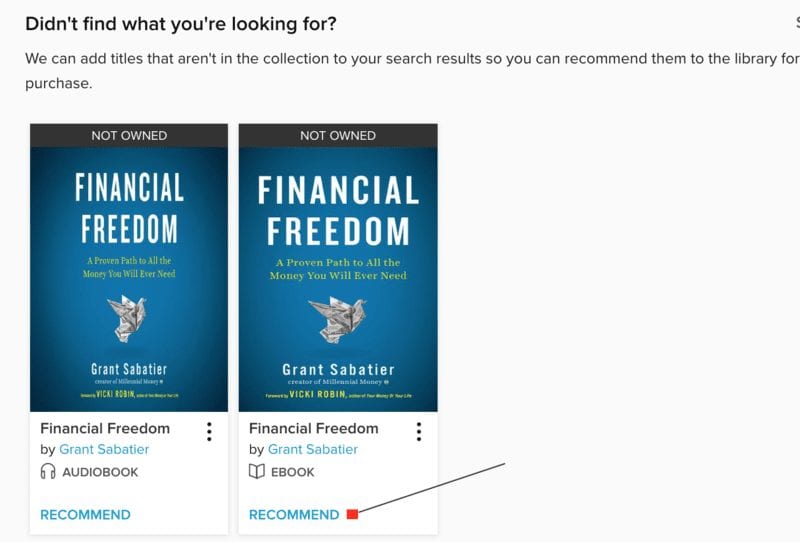Click the "Didn't find what you're looking for?" heading
Screen dimensions: 800x542
181,24
